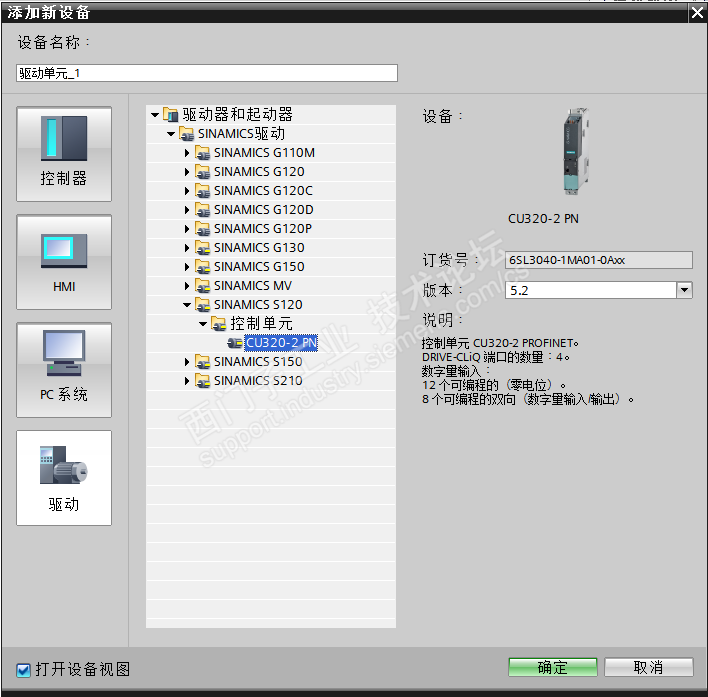
Task: Collapse the SINAMICS S120 node
Action: click(186, 305)
